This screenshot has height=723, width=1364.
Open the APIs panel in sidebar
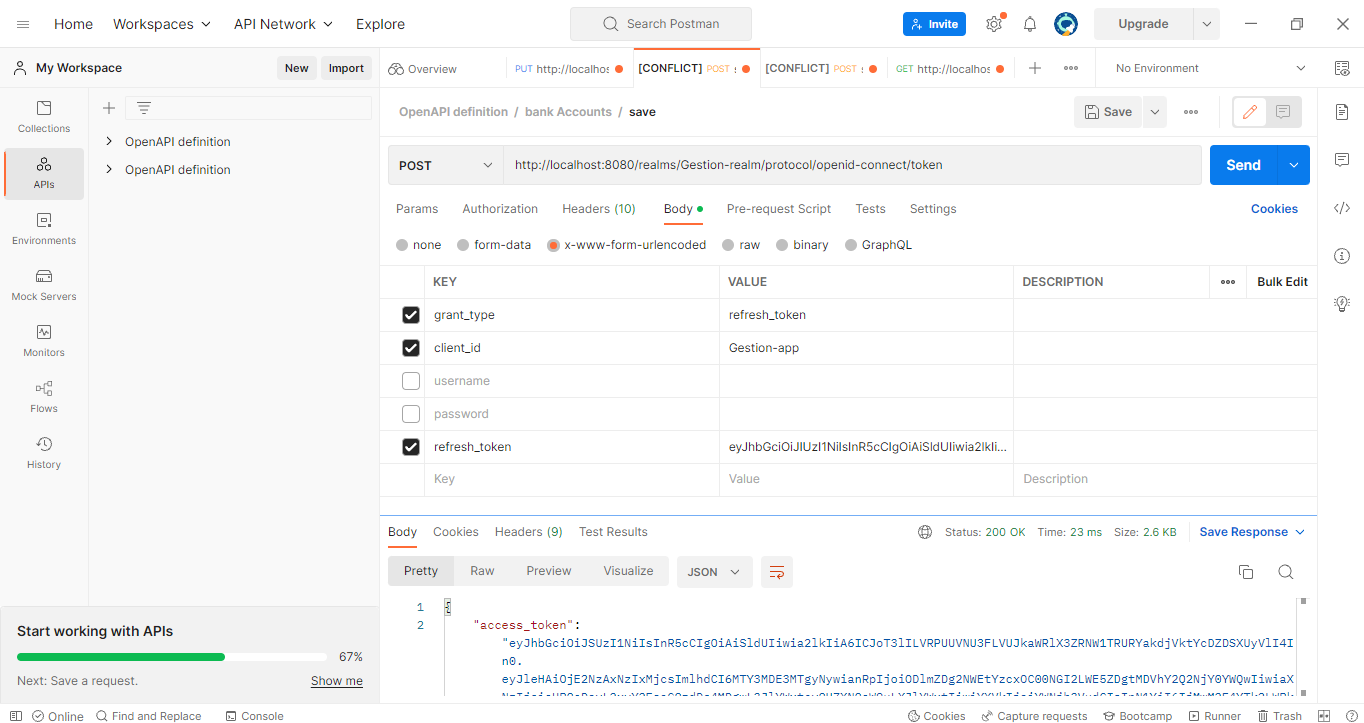(43, 173)
